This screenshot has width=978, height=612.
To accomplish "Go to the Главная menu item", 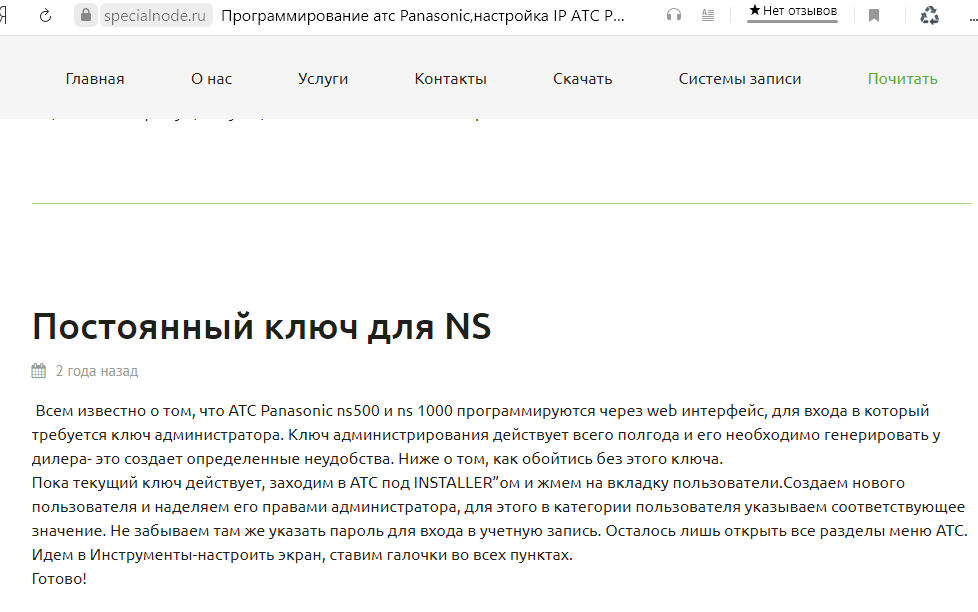I will [x=95, y=79].
